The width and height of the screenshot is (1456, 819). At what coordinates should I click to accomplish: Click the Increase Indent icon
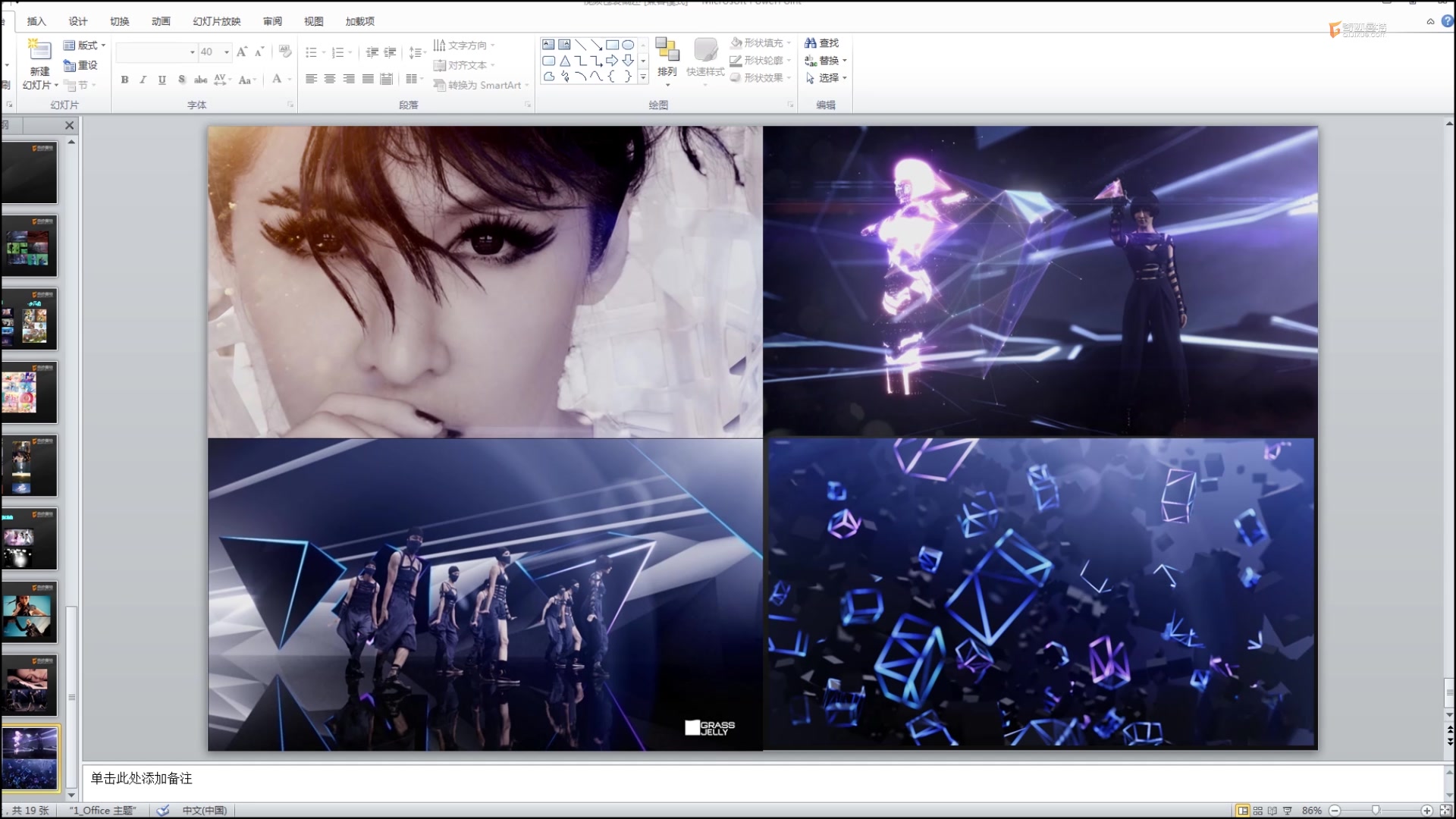click(390, 52)
